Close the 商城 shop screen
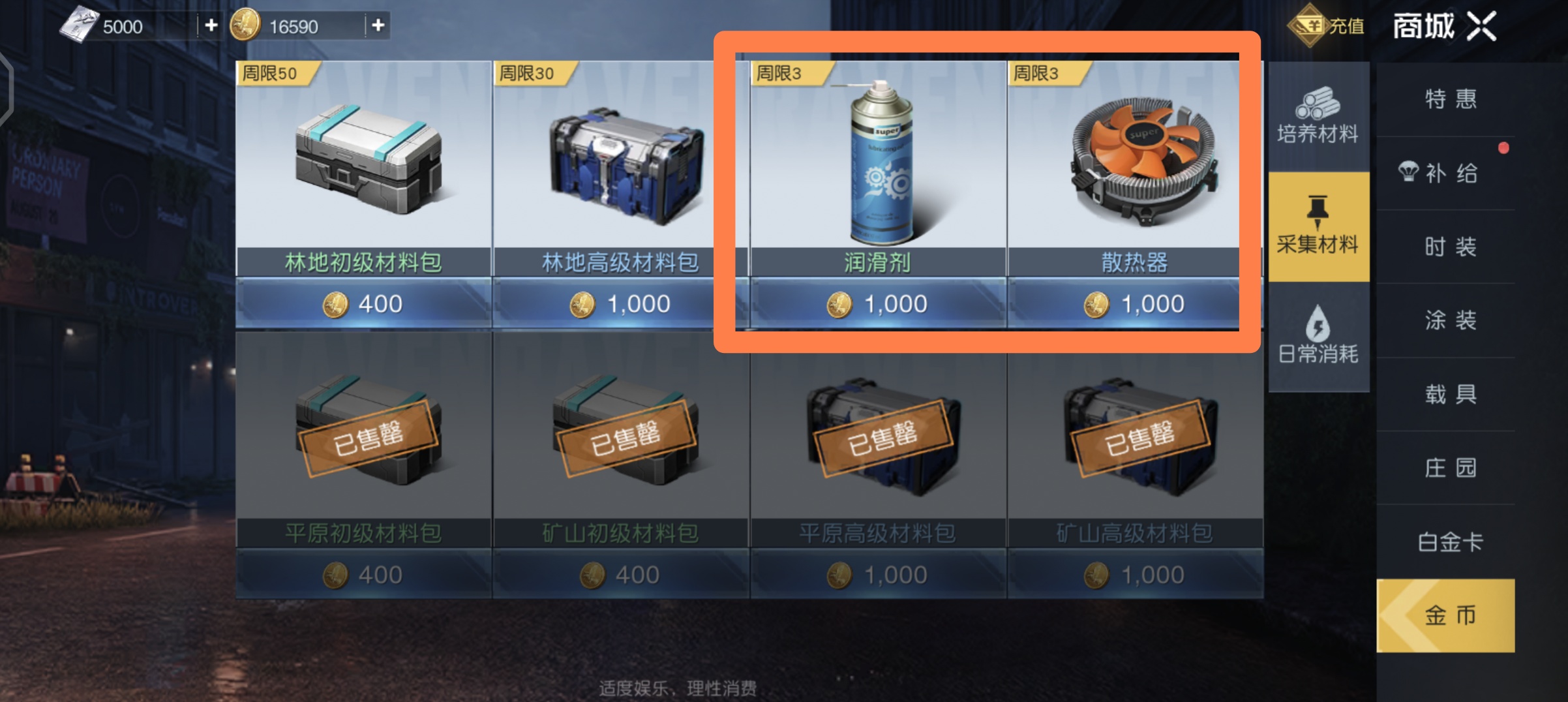1568x702 pixels. click(1481, 27)
